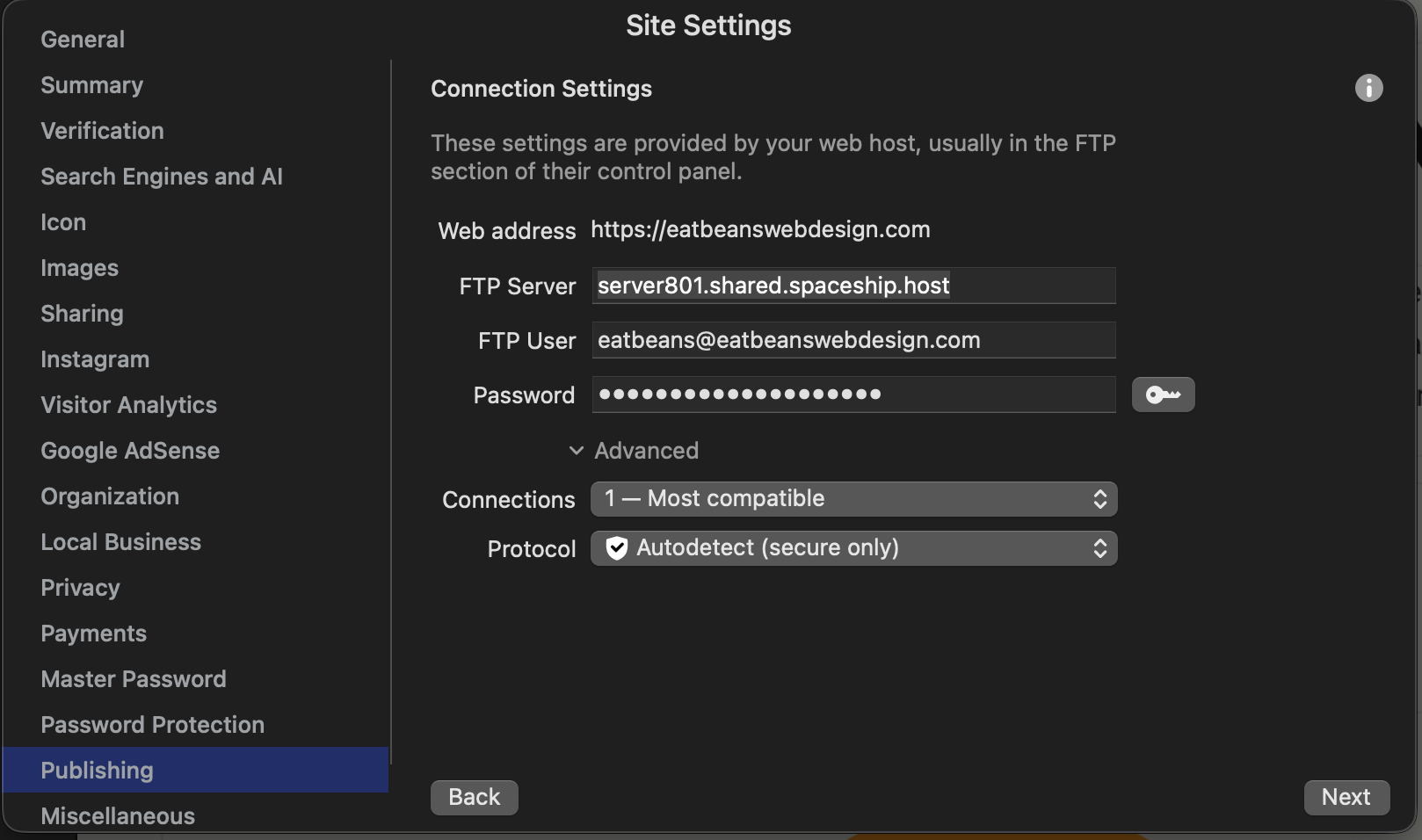Open the Summary settings section
The width and height of the screenshot is (1422, 840).
coord(91,85)
